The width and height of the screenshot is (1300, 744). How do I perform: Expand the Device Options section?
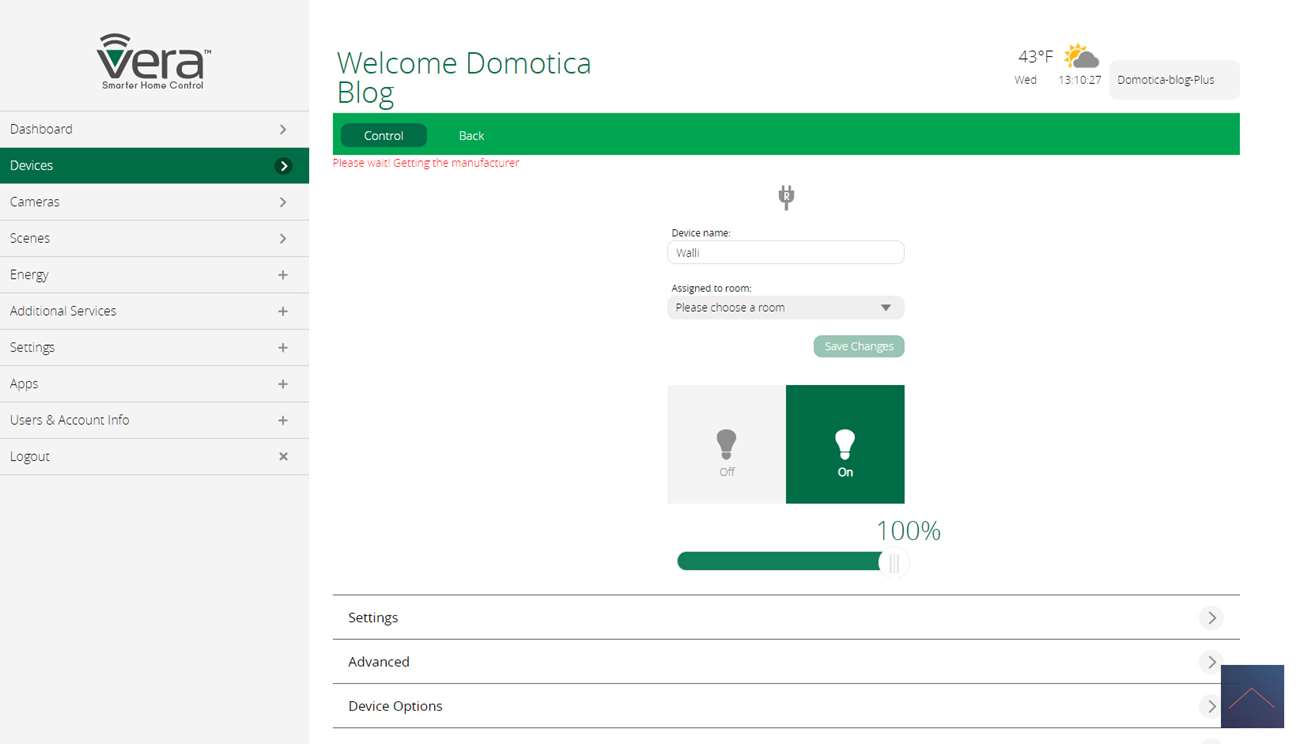(x=785, y=706)
